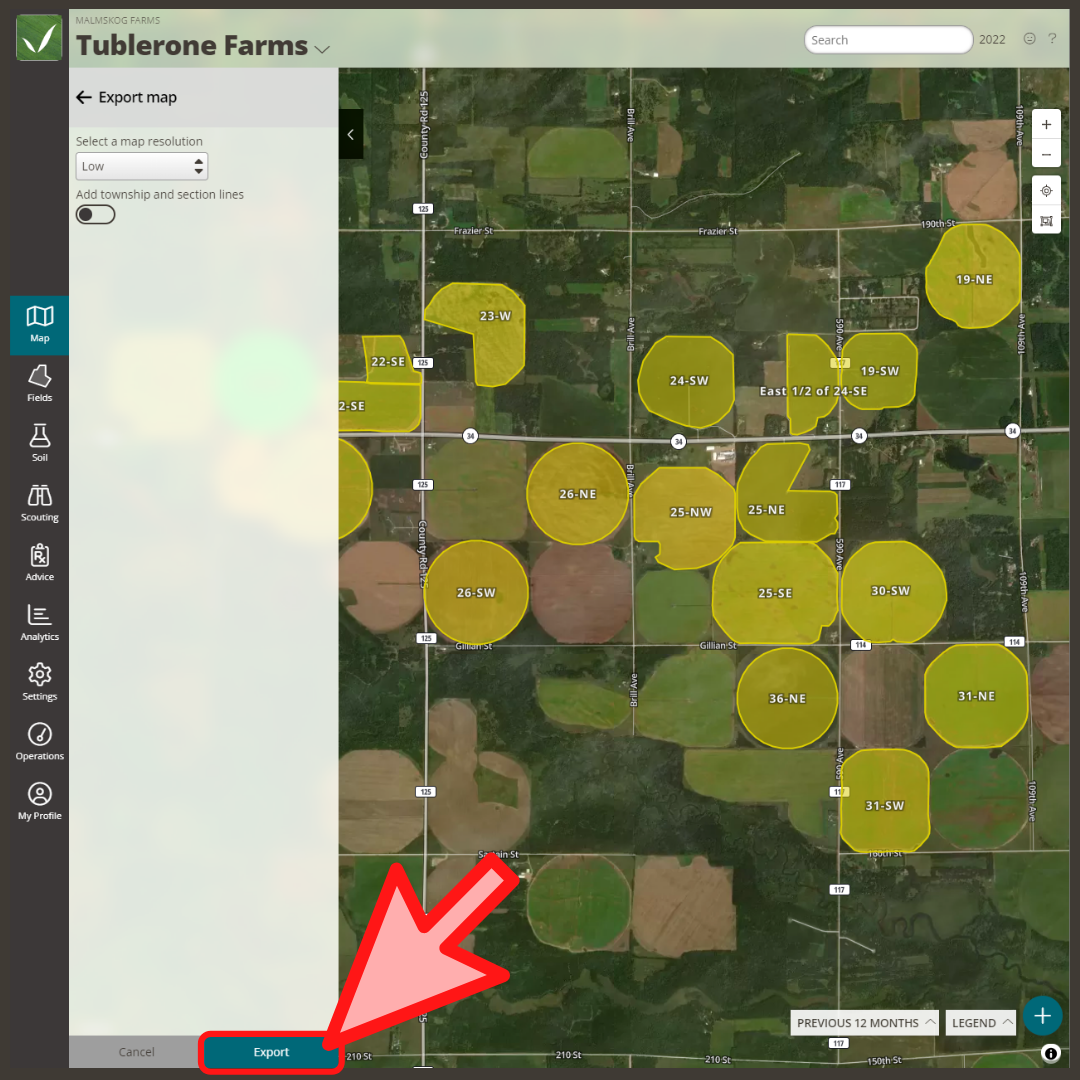Go back using Export map arrow
Viewport: 1080px width, 1080px height.
[84, 97]
